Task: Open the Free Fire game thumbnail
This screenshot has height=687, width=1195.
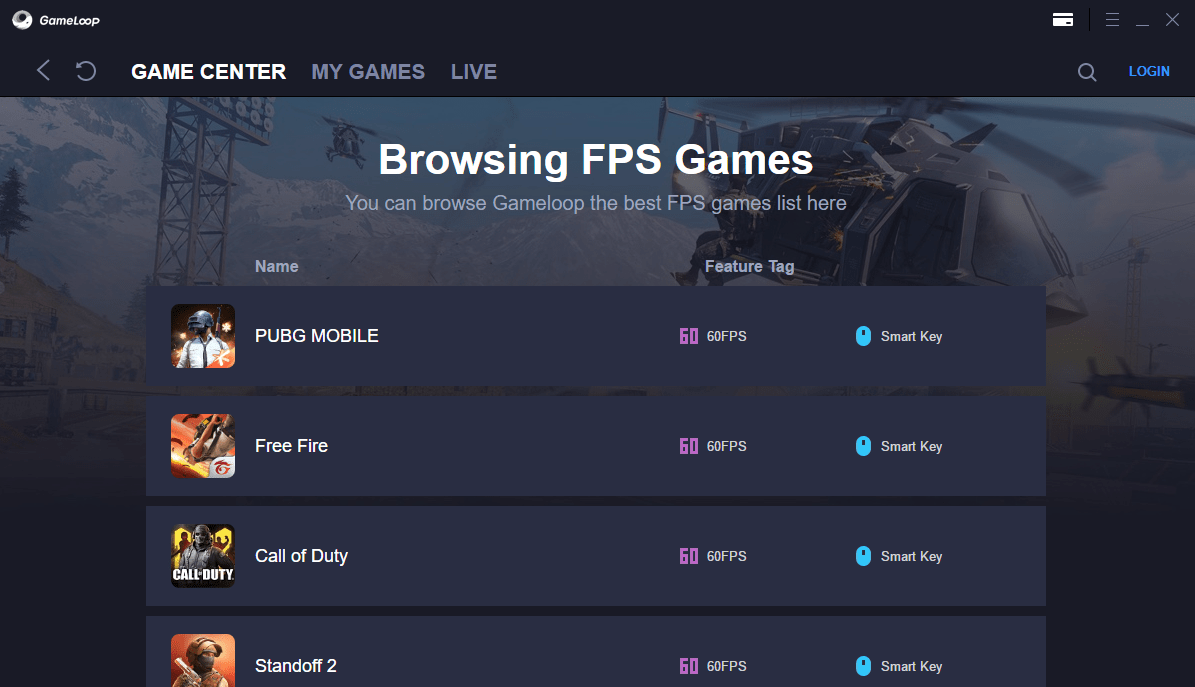Action: [203, 446]
